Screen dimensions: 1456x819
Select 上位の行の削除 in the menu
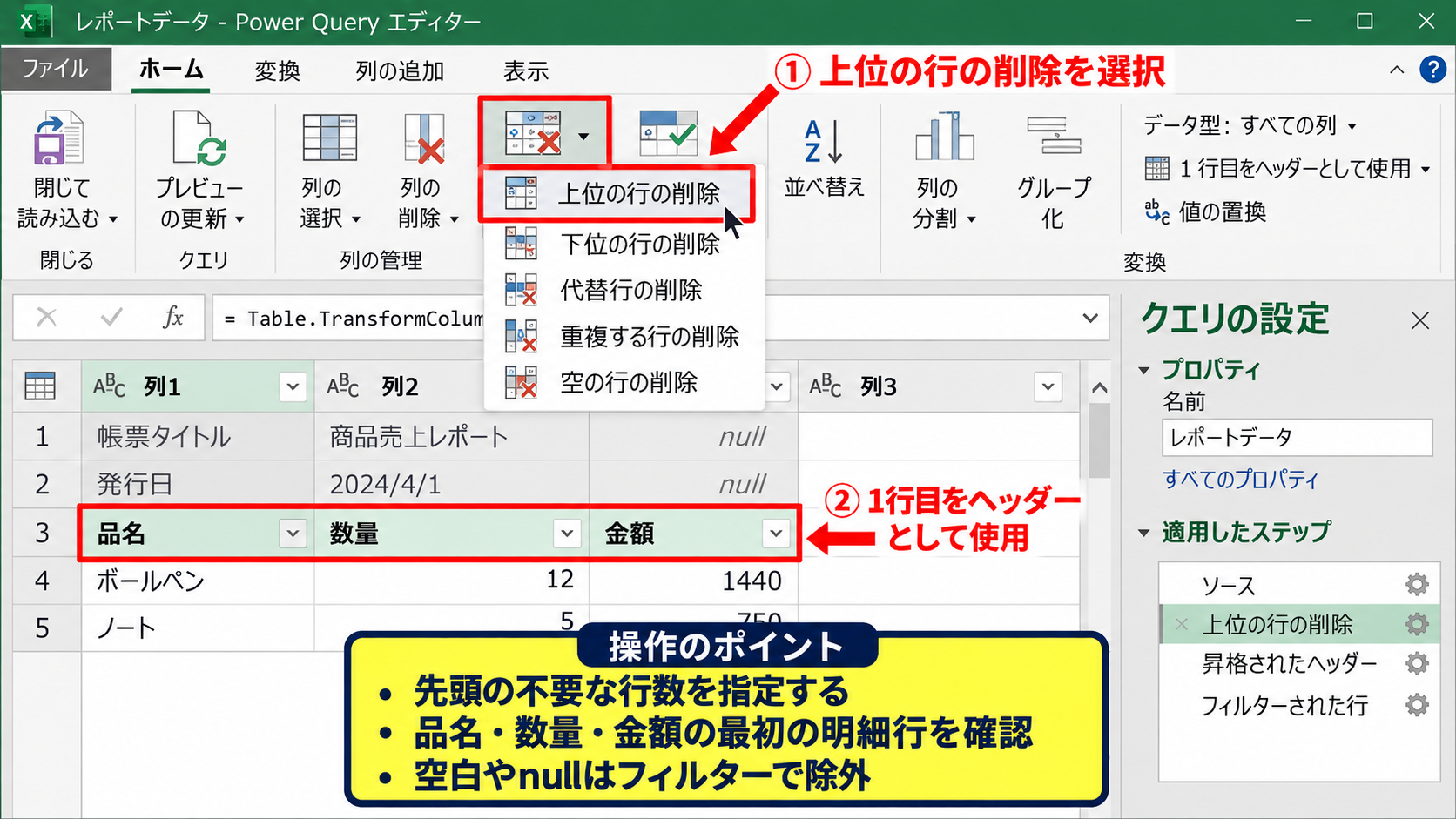coord(617,193)
